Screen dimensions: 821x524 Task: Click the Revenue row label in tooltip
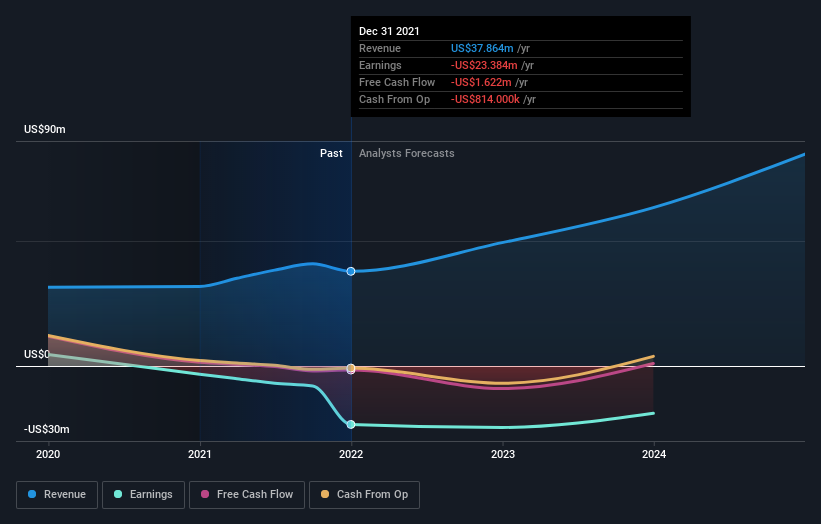pos(380,48)
